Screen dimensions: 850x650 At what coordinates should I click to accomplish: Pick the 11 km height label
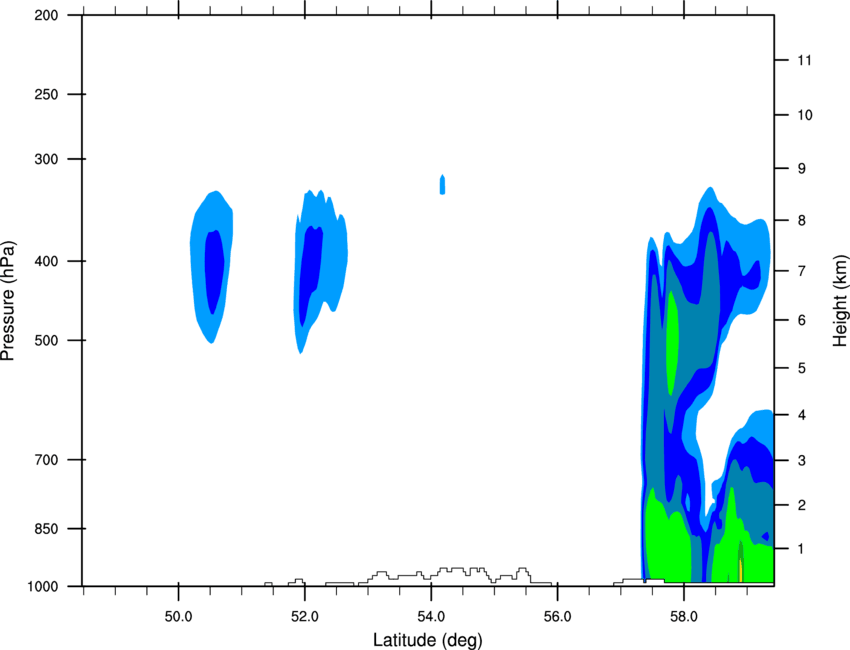pos(805,60)
